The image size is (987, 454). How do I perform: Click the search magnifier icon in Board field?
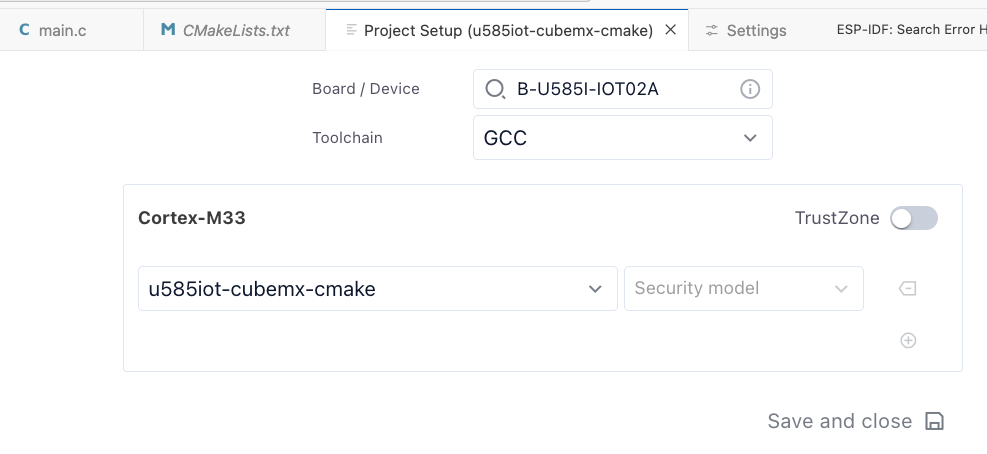[495, 89]
